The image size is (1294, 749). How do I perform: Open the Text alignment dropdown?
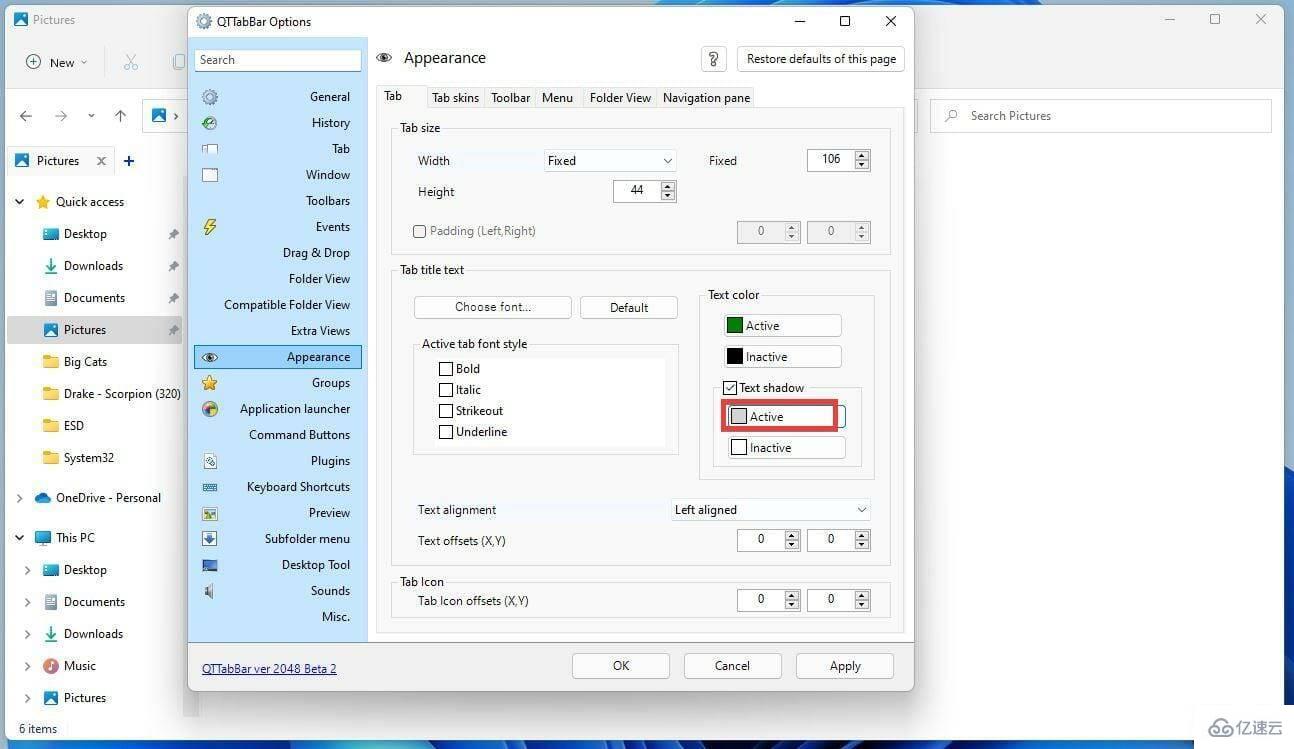point(771,510)
